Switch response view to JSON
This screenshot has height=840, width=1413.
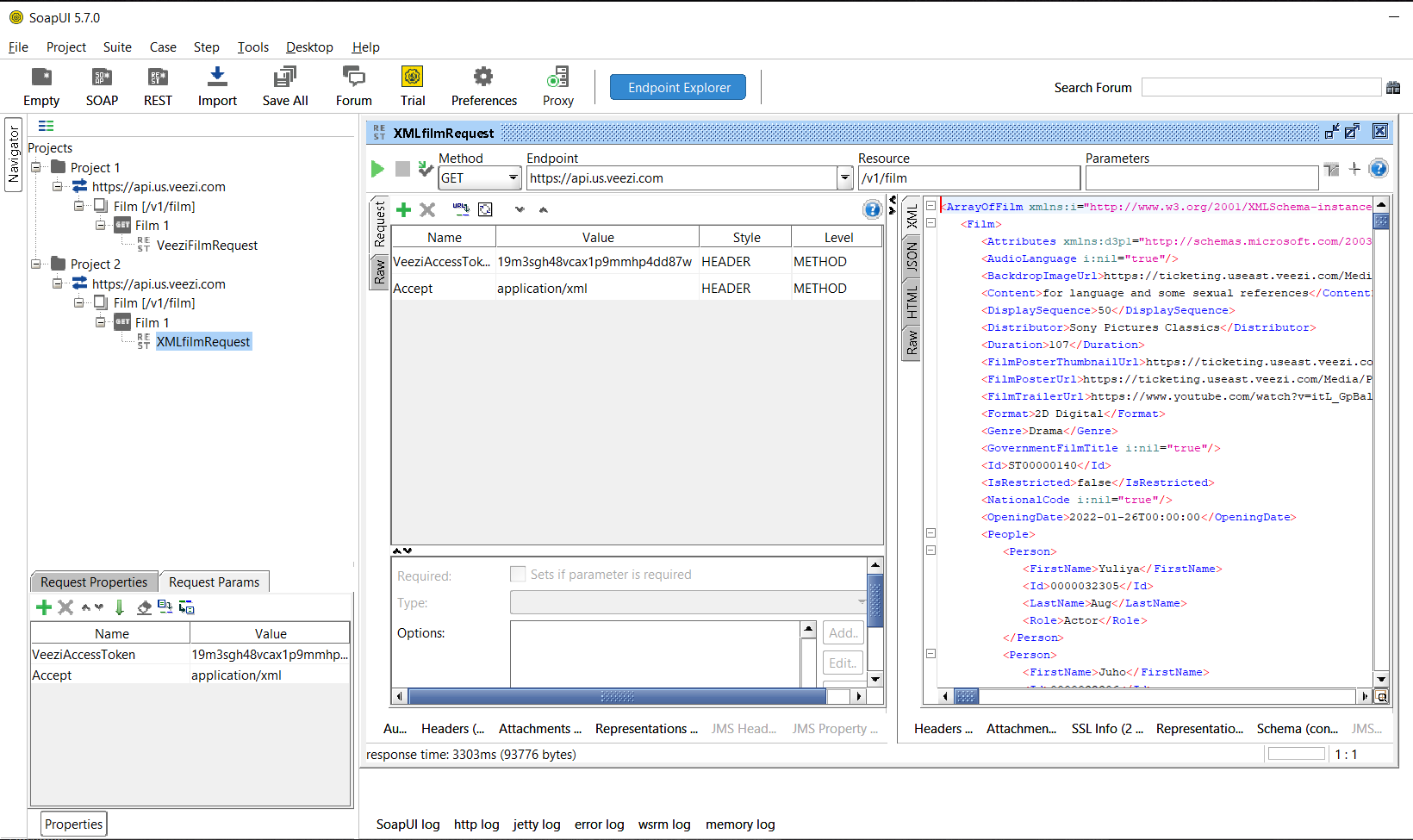coord(912,256)
